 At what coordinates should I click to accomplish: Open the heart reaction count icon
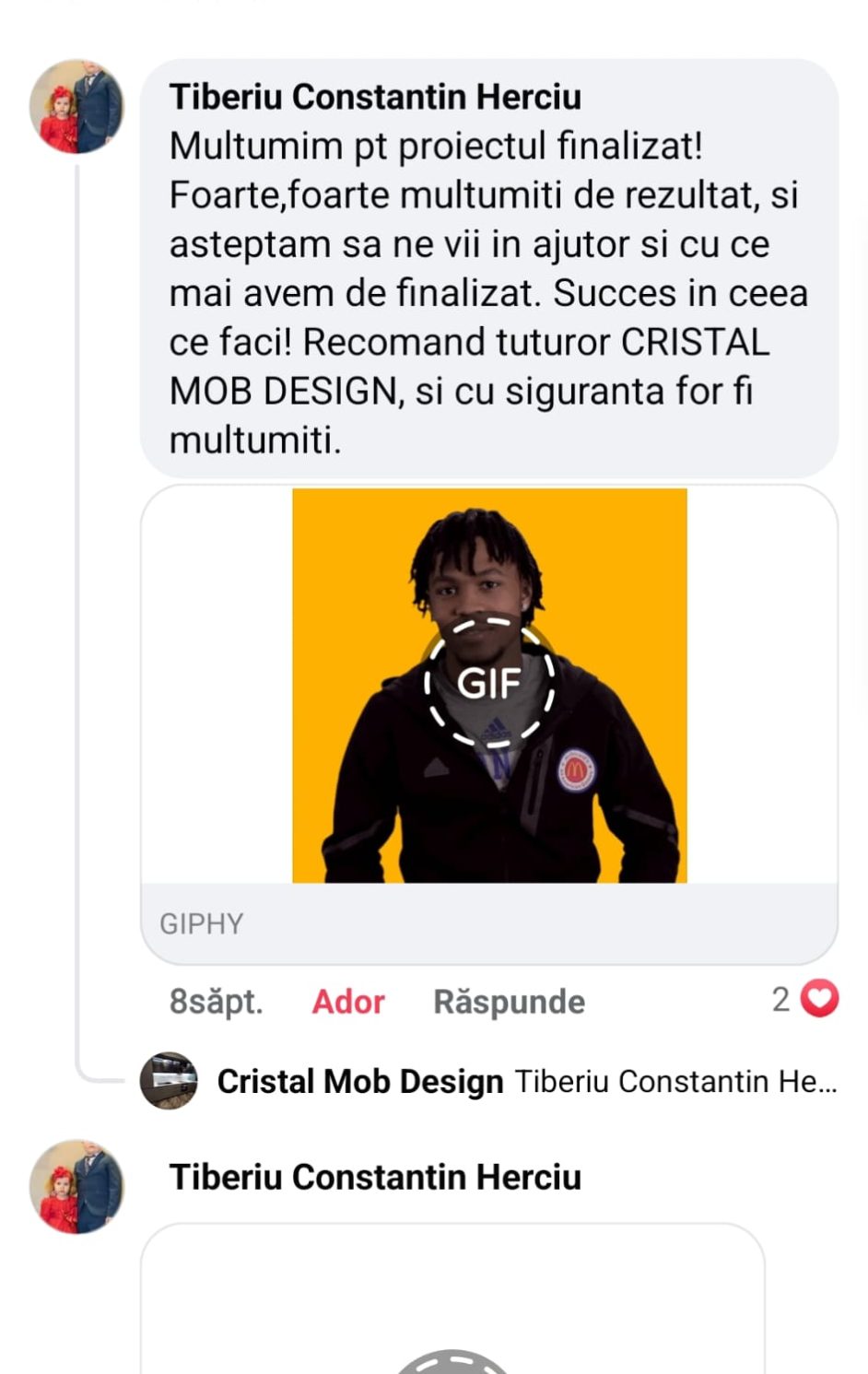pos(819,999)
